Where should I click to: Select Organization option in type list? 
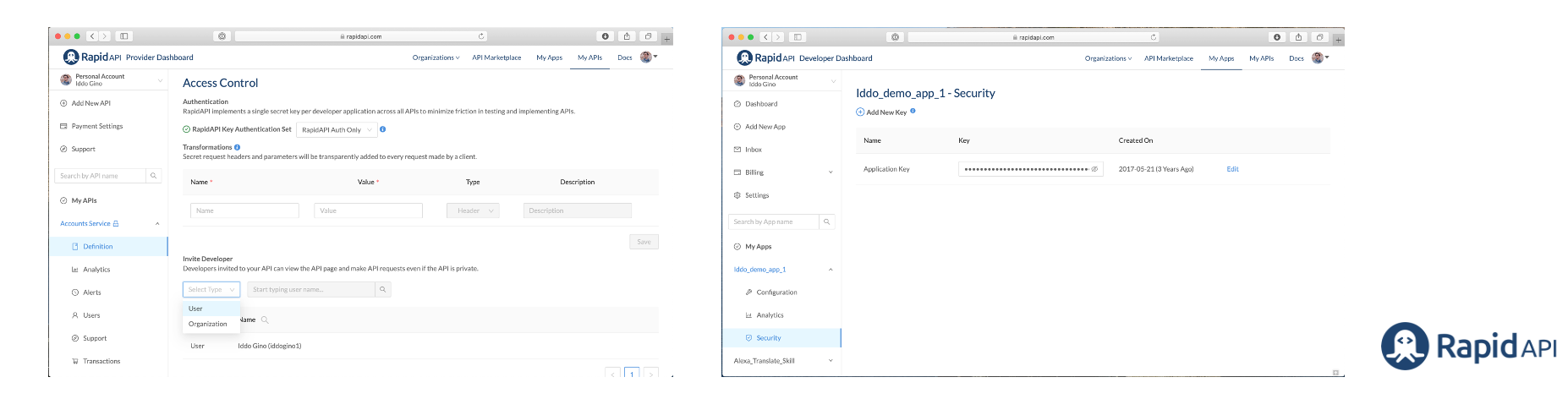click(x=211, y=324)
